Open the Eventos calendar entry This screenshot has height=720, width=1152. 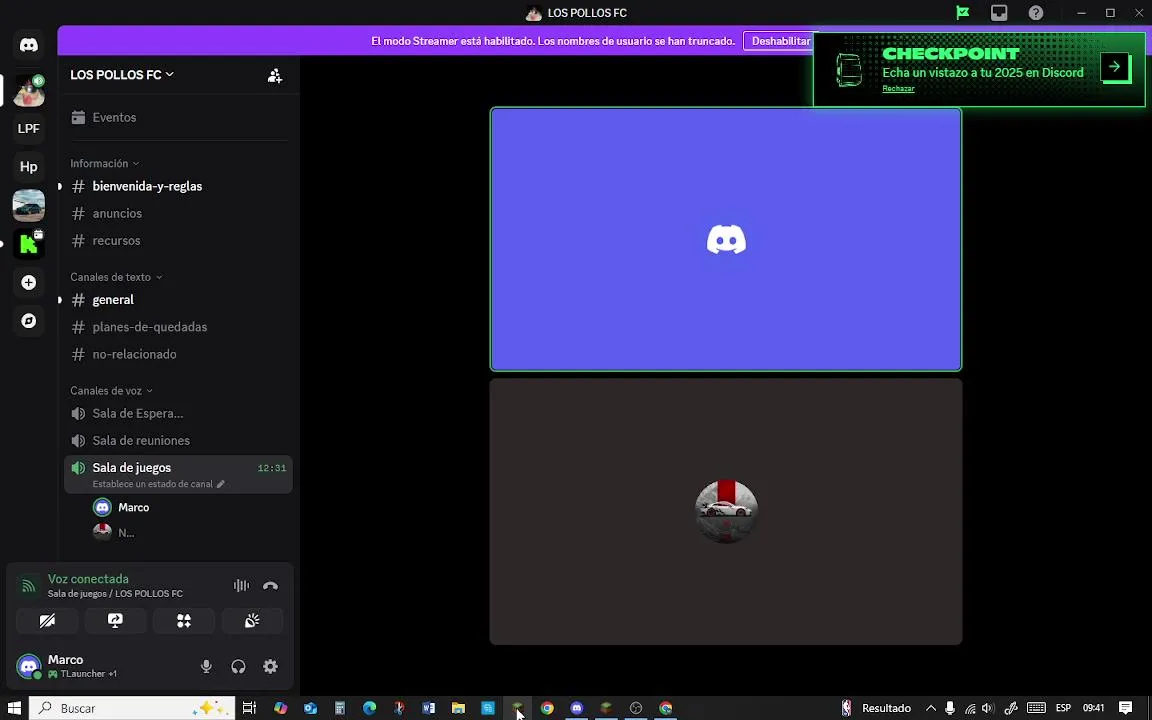(179, 118)
